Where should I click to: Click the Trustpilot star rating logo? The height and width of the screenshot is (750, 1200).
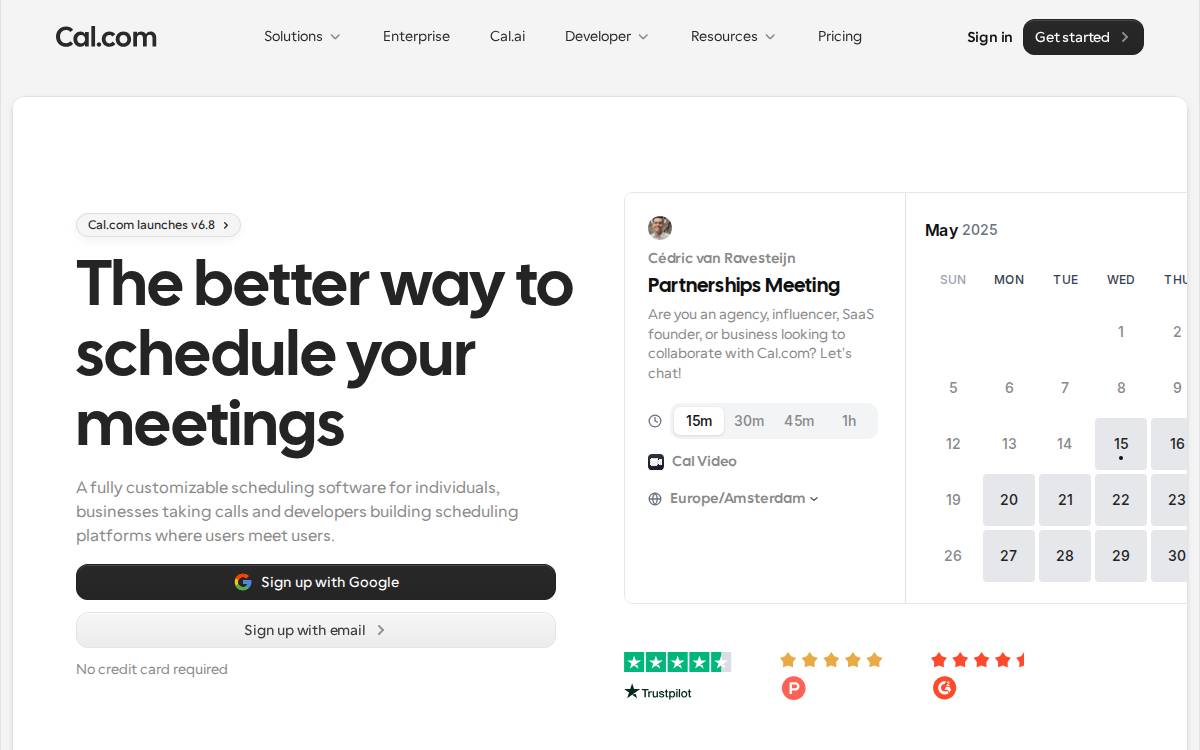(x=677, y=675)
